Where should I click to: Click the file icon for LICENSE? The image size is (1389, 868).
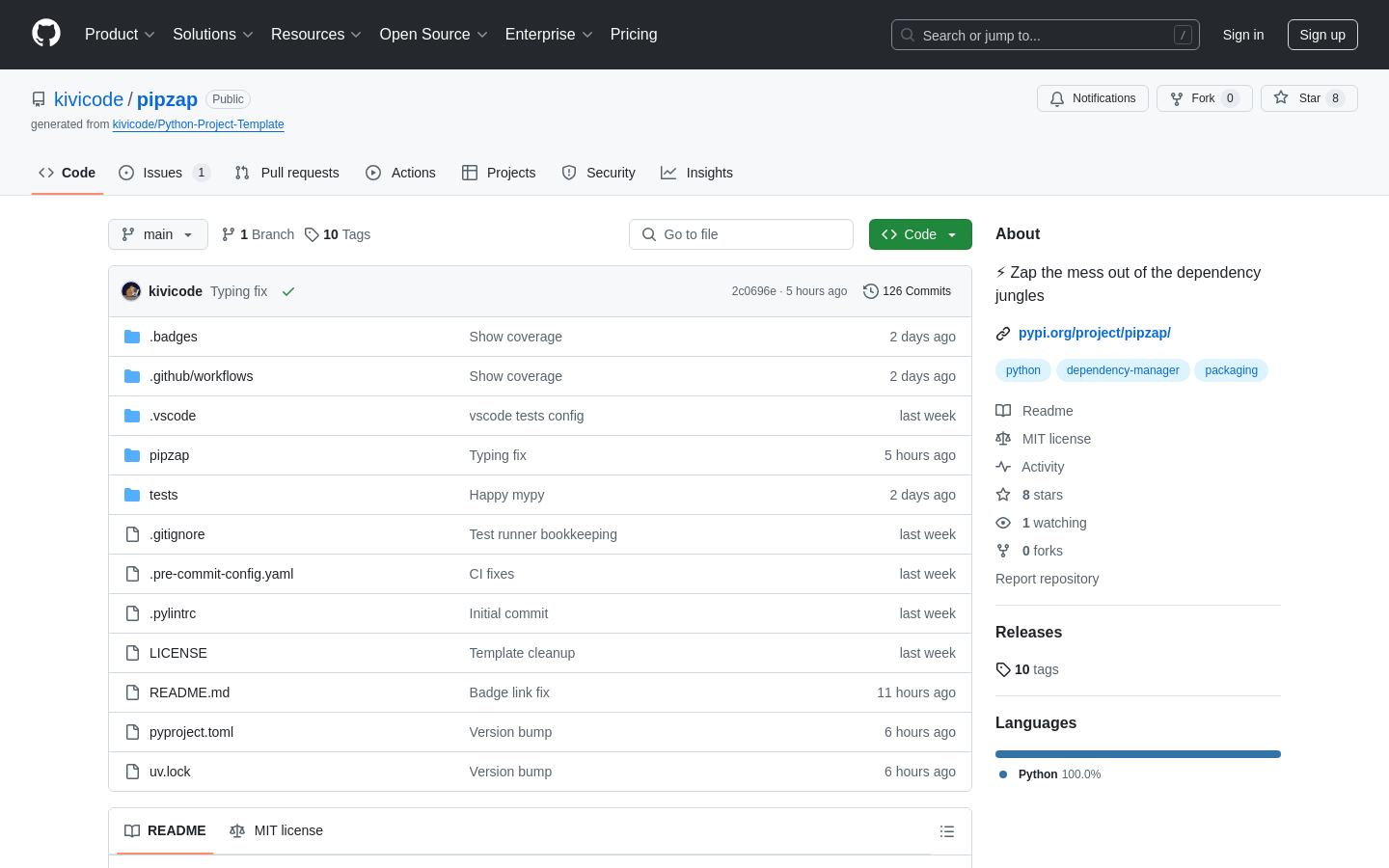pos(132,653)
